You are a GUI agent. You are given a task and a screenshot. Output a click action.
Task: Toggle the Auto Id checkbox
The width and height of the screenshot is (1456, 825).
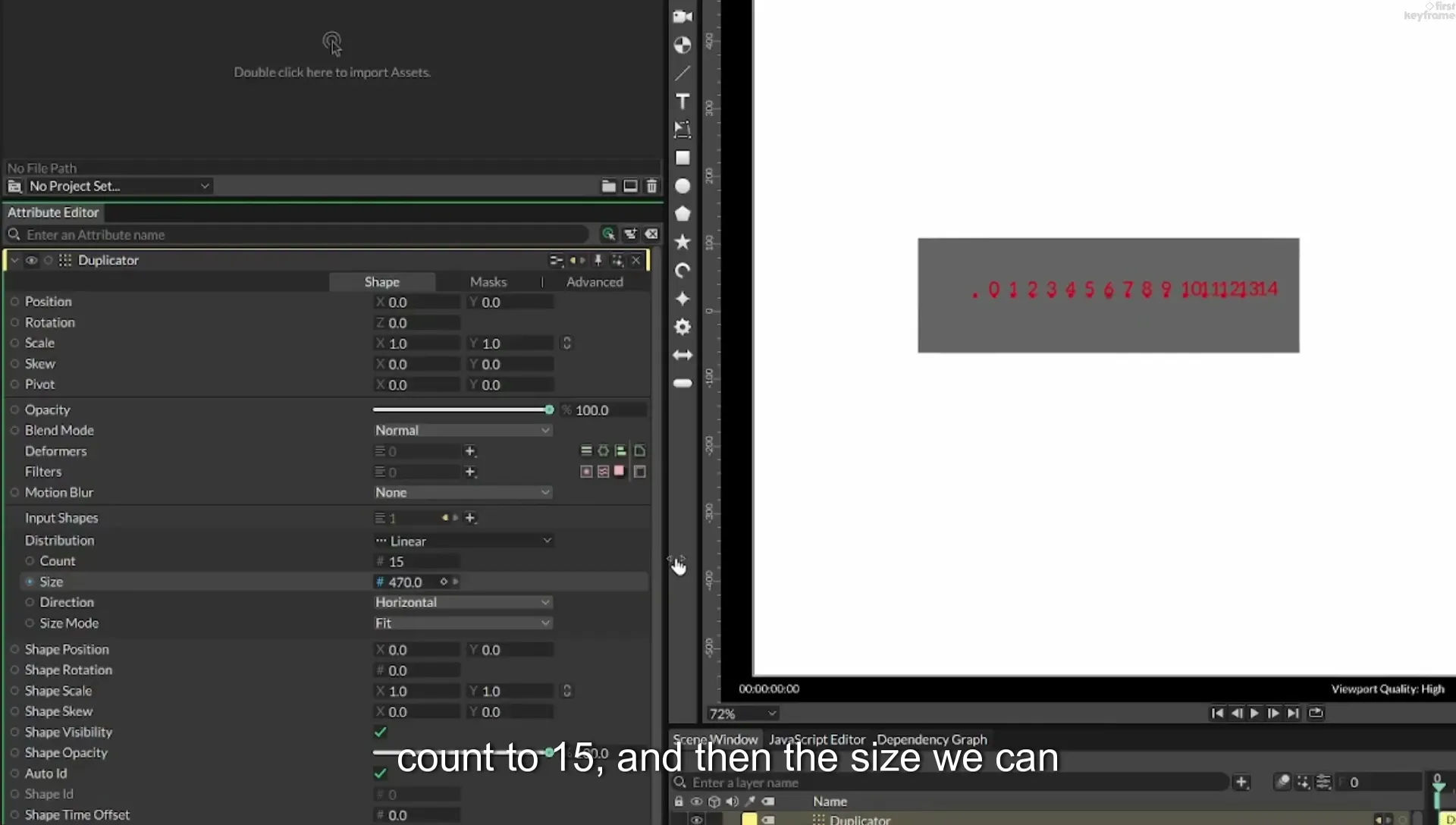coord(381,773)
